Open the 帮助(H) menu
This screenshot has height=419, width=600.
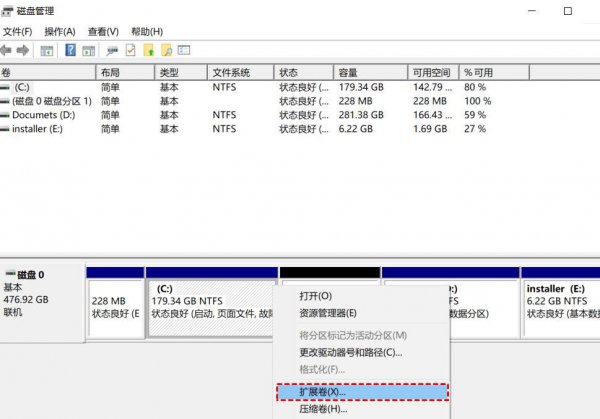147,32
